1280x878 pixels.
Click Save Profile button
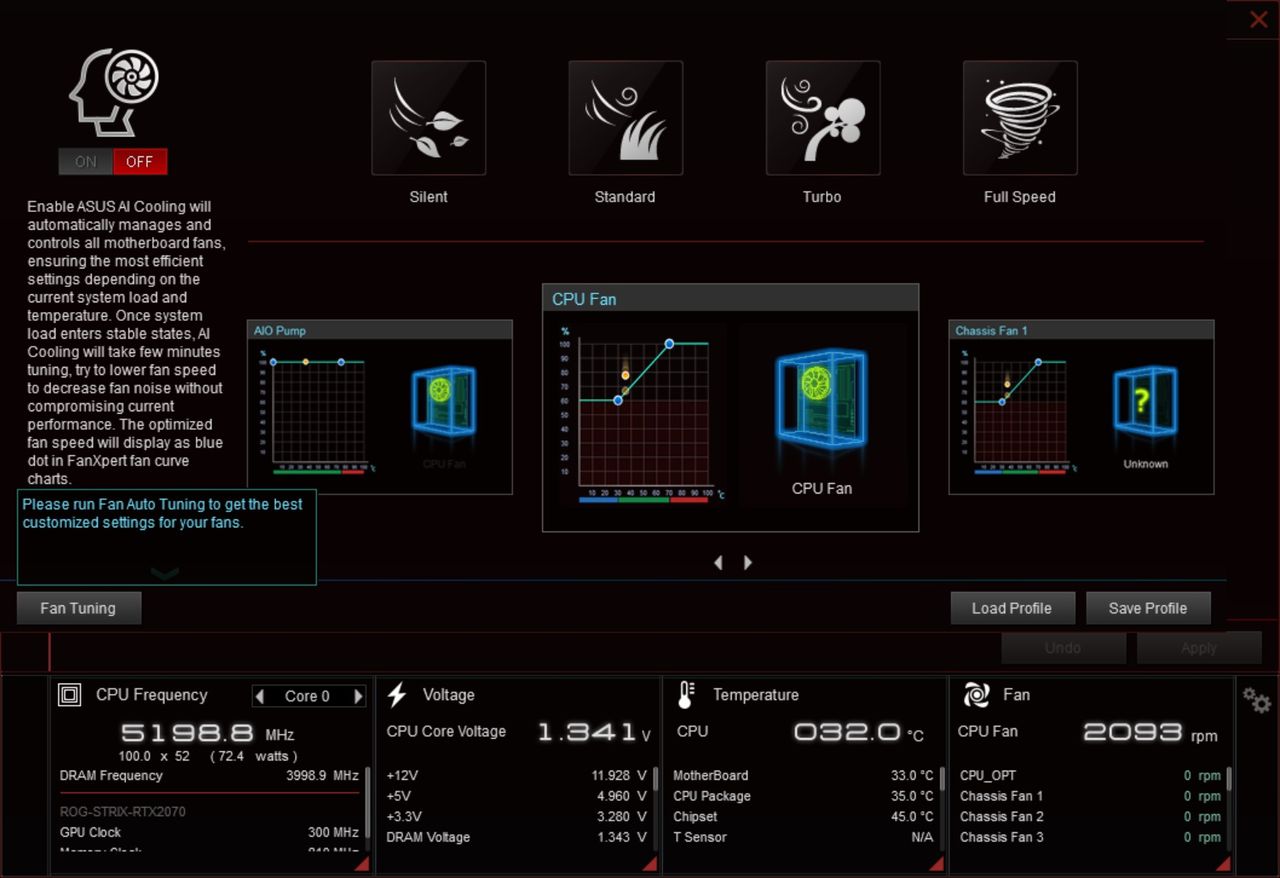tap(1148, 608)
